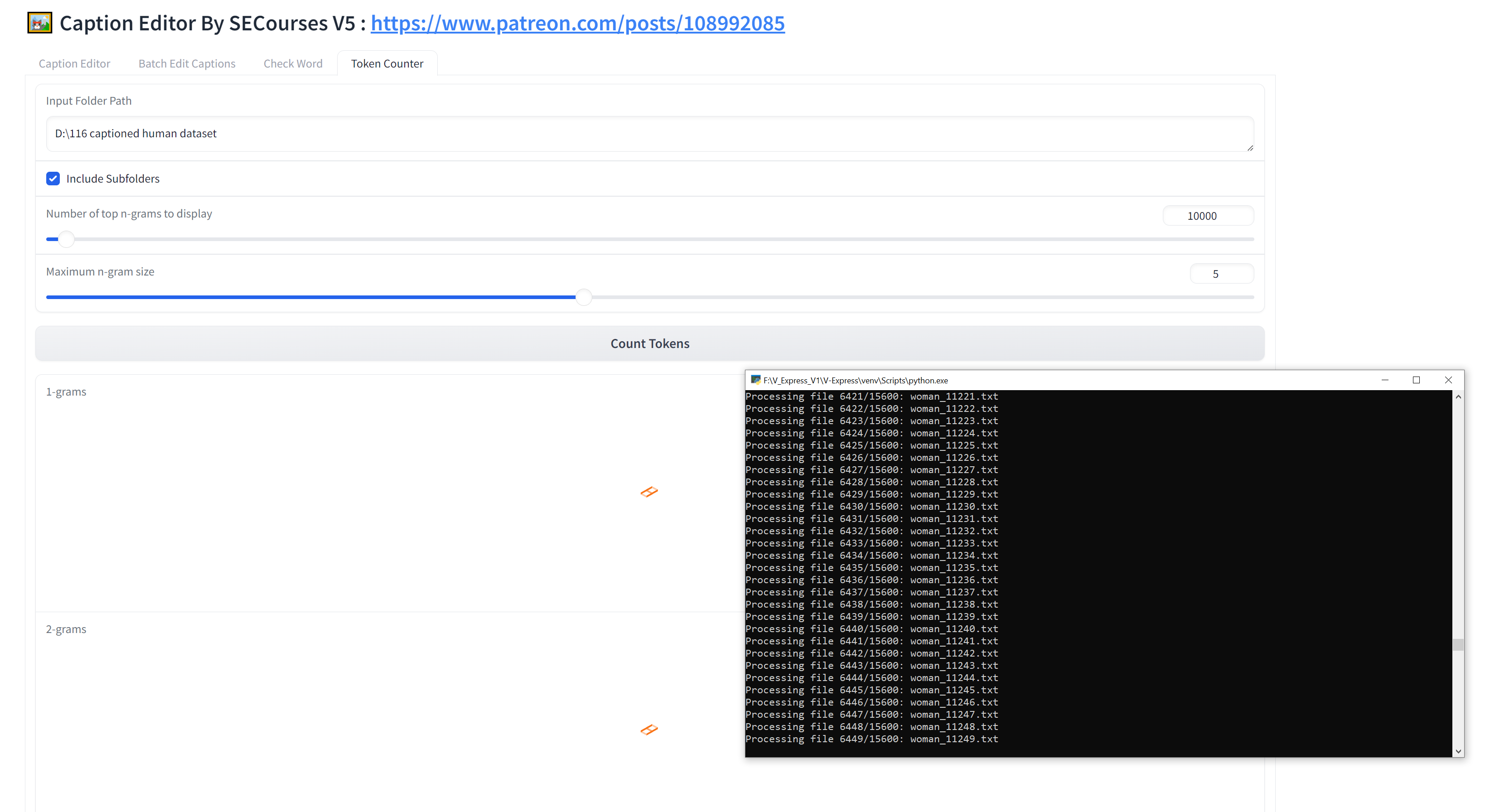Click the Maximum n-gram size slider handle
The height and width of the screenshot is (812, 1490).
[584, 297]
